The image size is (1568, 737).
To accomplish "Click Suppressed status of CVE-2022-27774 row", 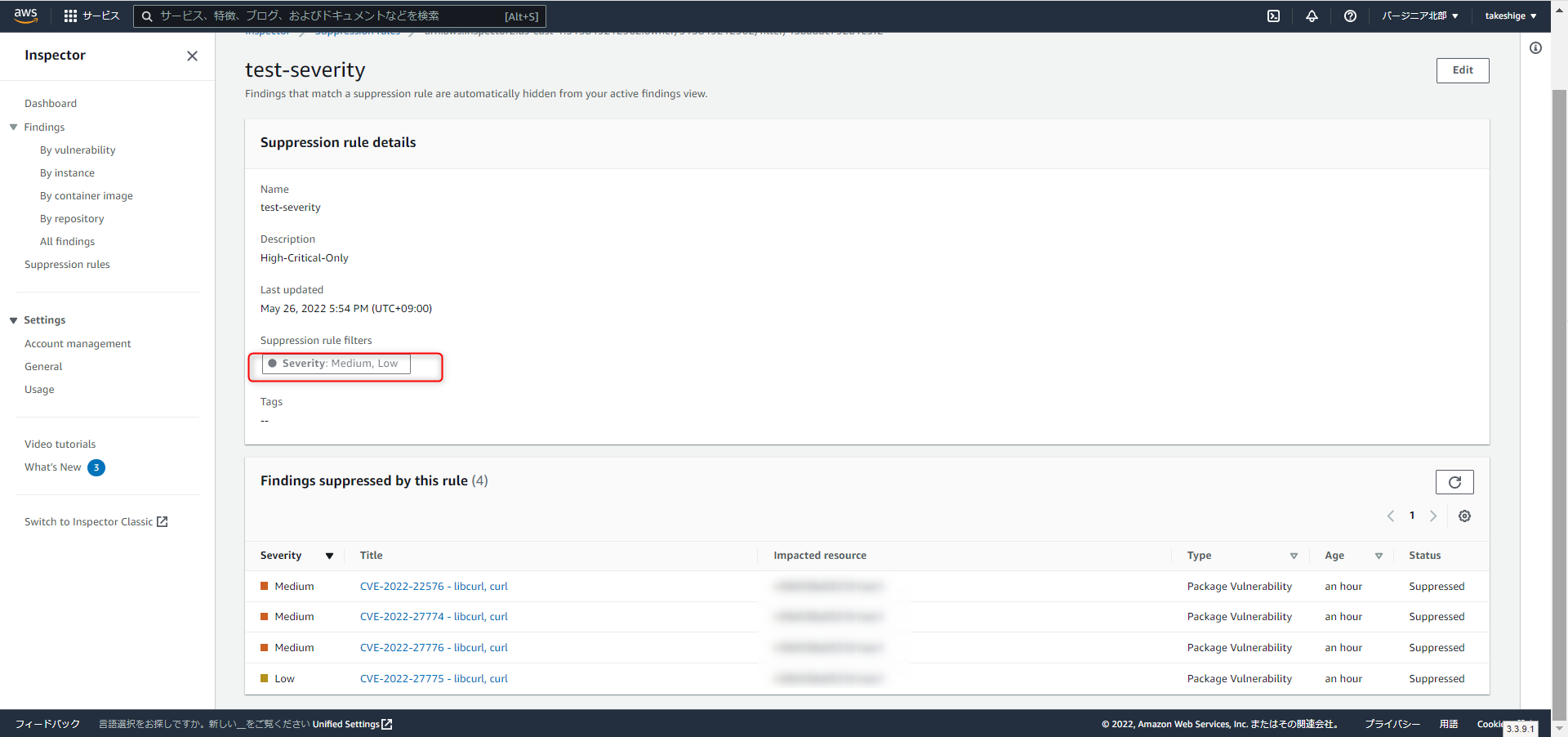I will (1437, 617).
